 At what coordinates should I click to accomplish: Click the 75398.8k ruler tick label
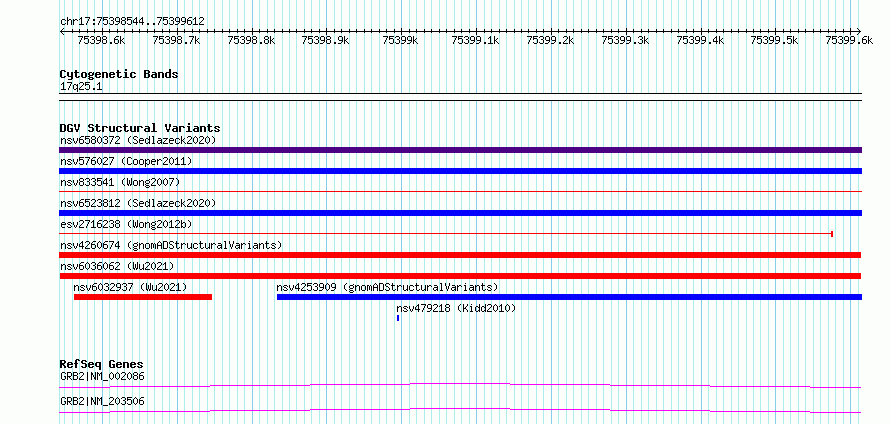(251, 40)
